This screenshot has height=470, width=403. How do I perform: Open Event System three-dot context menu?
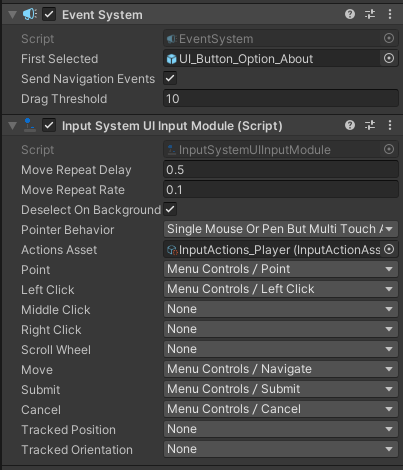(390, 14)
